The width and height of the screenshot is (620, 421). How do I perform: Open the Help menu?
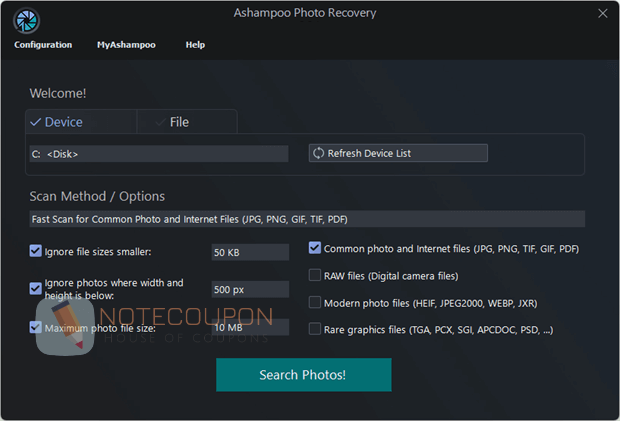point(195,45)
